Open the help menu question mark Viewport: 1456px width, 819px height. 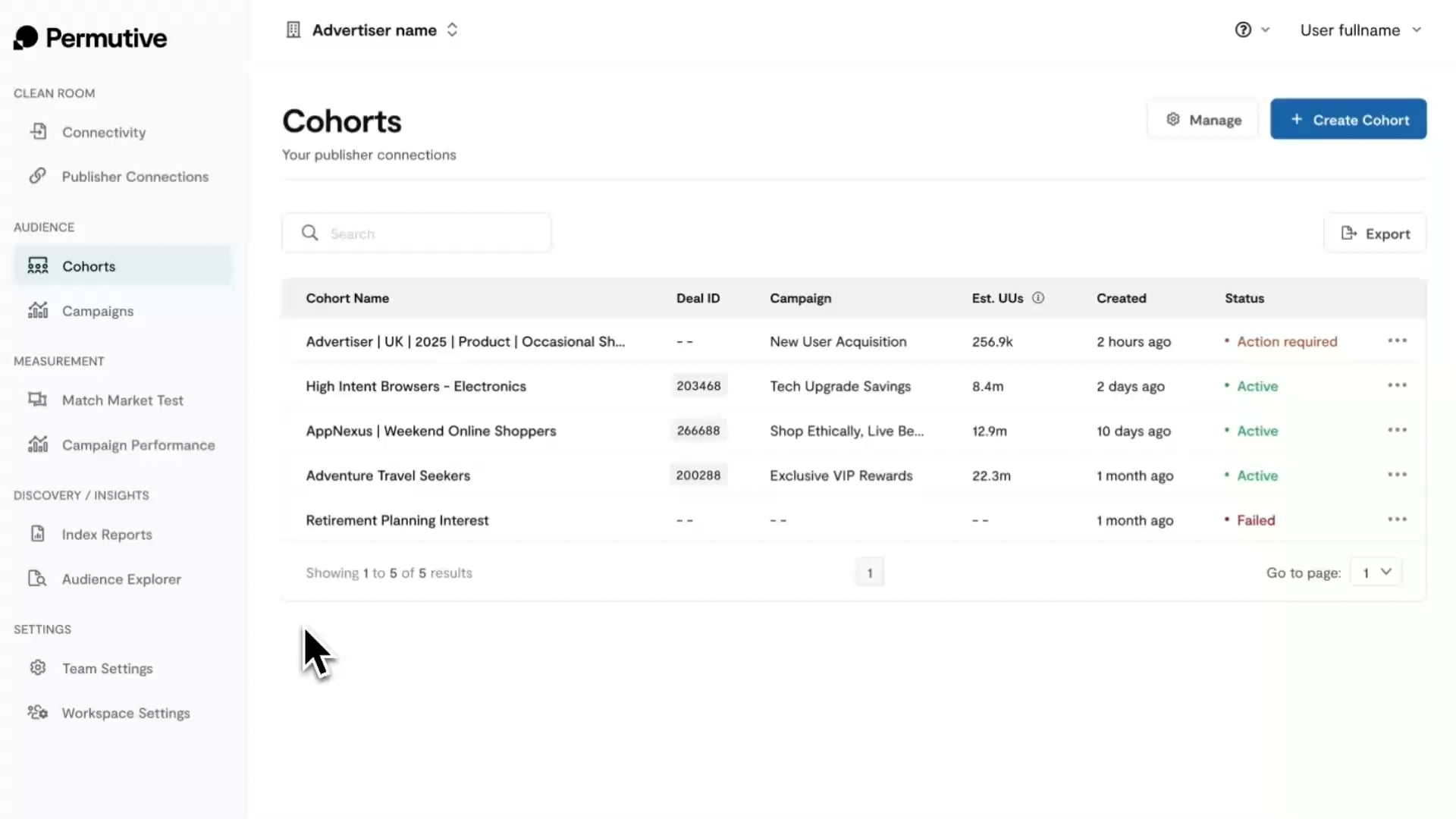tap(1243, 30)
